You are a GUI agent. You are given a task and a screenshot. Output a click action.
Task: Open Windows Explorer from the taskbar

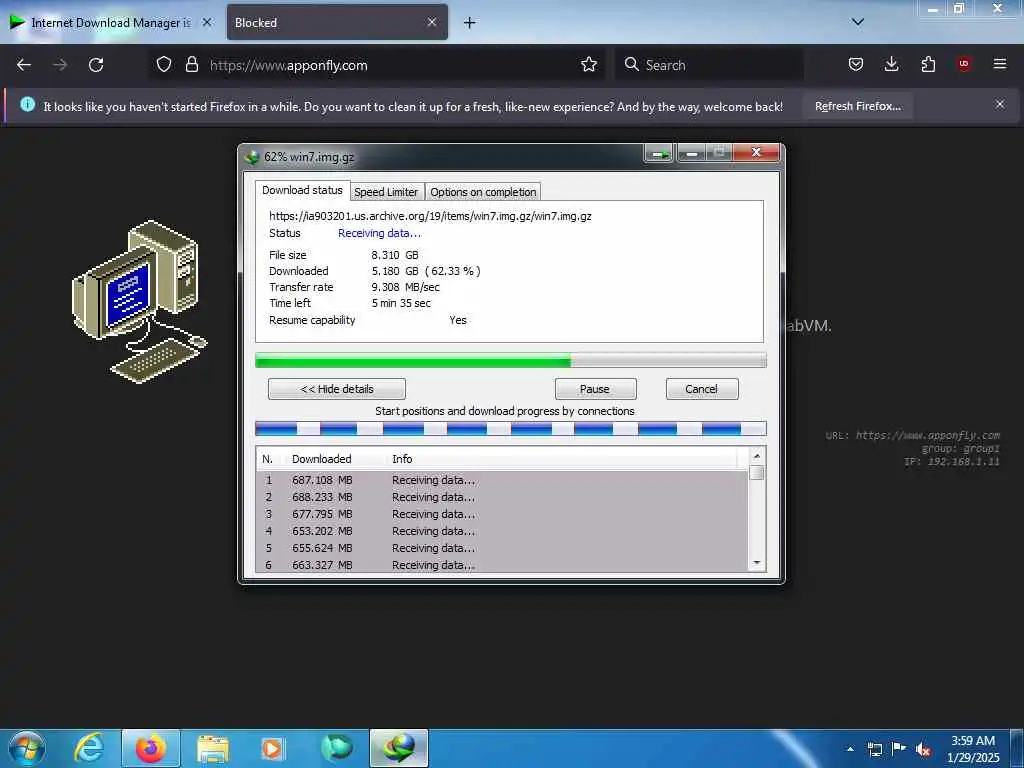tap(213, 749)
